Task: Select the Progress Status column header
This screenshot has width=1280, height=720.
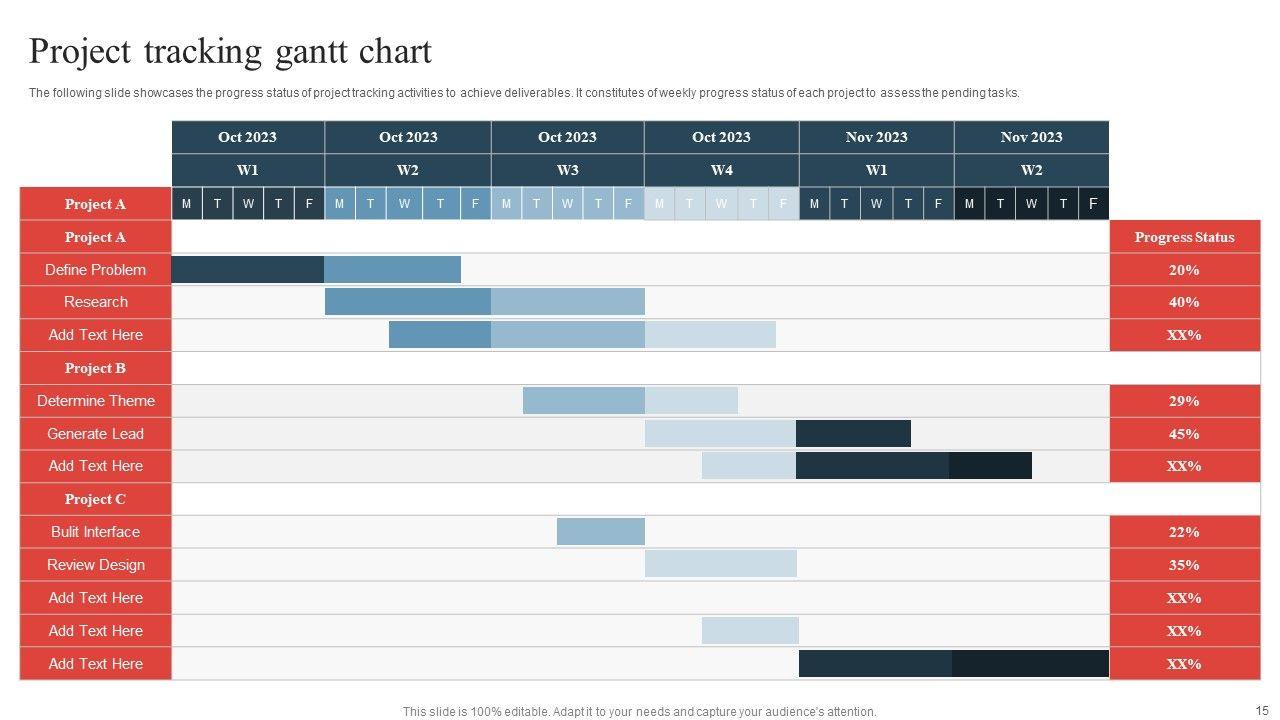Action: coord(1184,237)
